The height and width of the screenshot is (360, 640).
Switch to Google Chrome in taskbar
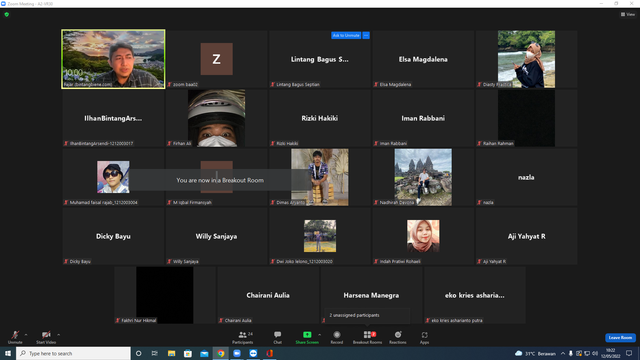pos(221,353)
